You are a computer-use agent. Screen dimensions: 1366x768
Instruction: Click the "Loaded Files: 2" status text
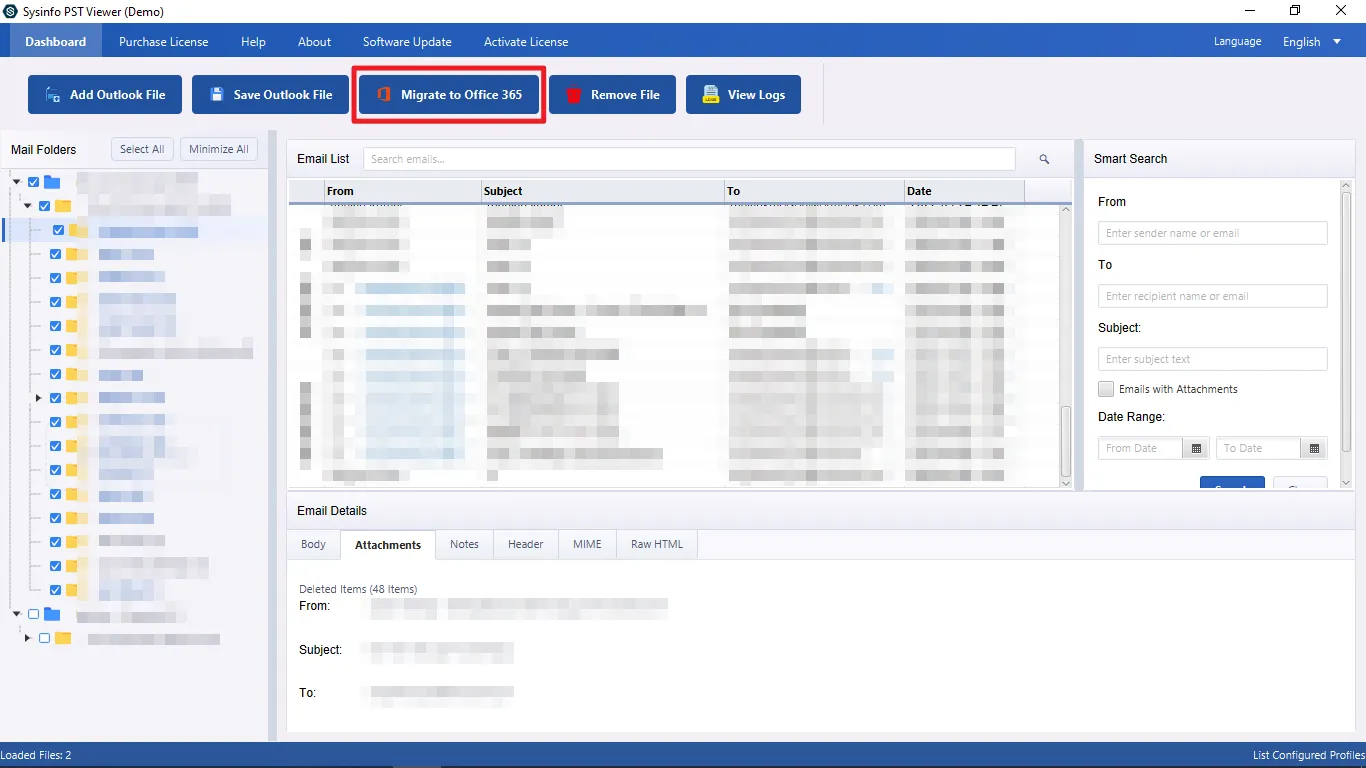pos(36,755)
